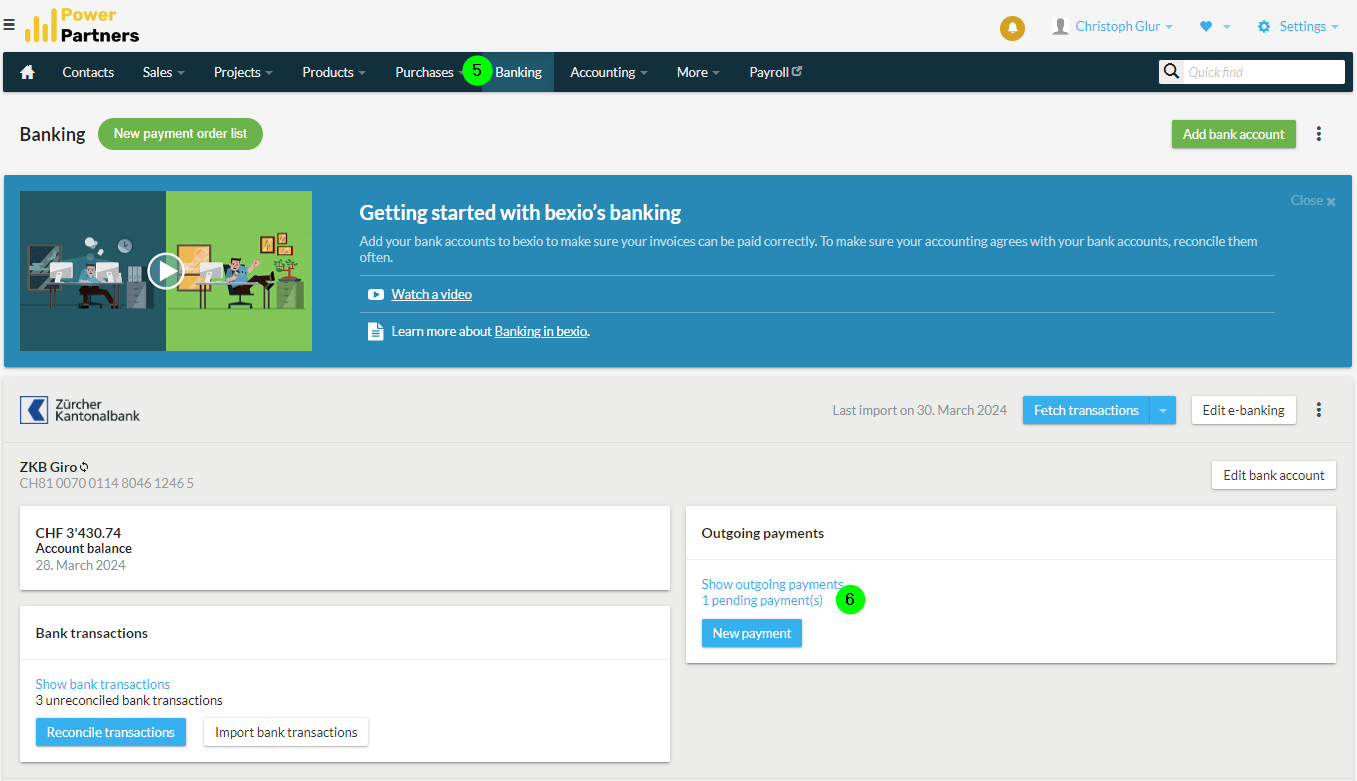1357x781 pixels.
Task: Click Add bank account button
Action: click(x=1233, y=134)
